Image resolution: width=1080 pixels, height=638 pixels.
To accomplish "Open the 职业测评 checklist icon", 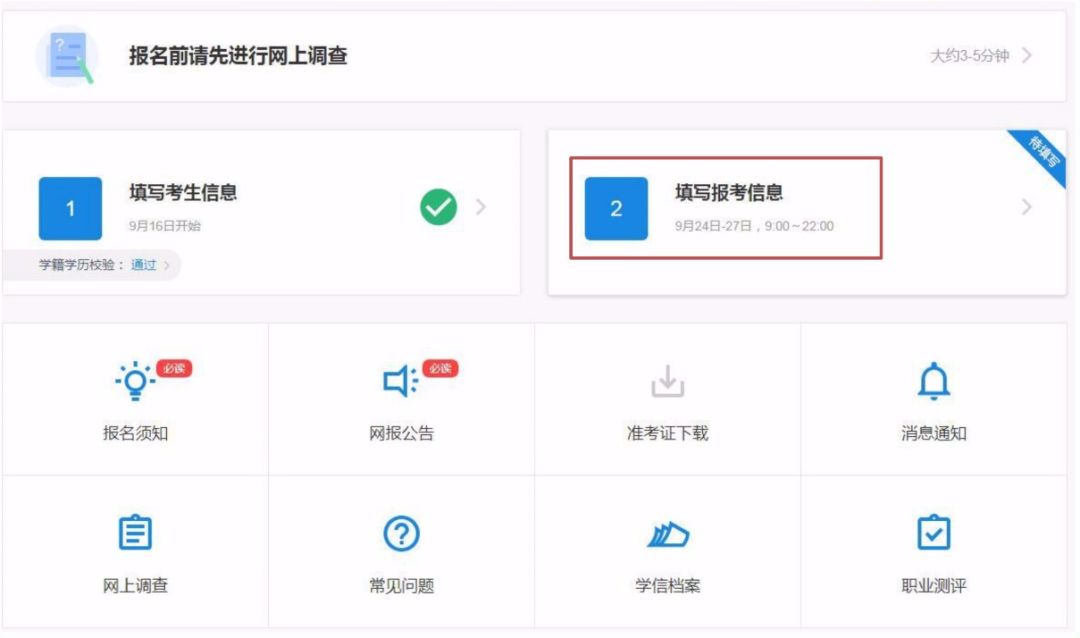I will [933, 534].
